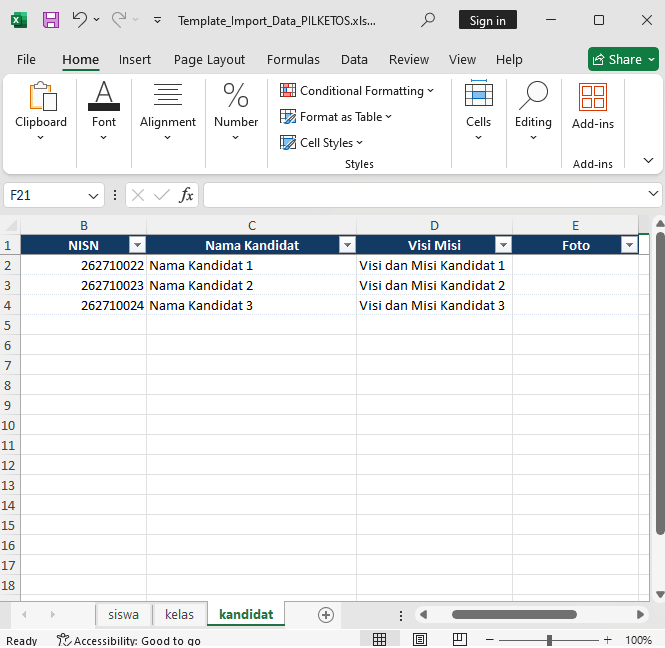
Task: Open the Help tab
Action: (x=509, y=59)
